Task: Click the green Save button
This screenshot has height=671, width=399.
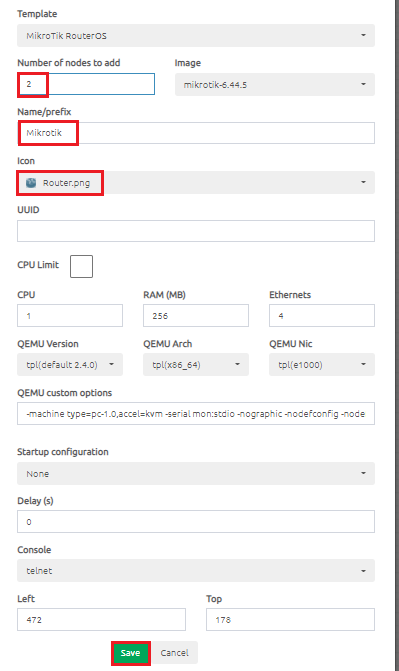Action: 131,653
